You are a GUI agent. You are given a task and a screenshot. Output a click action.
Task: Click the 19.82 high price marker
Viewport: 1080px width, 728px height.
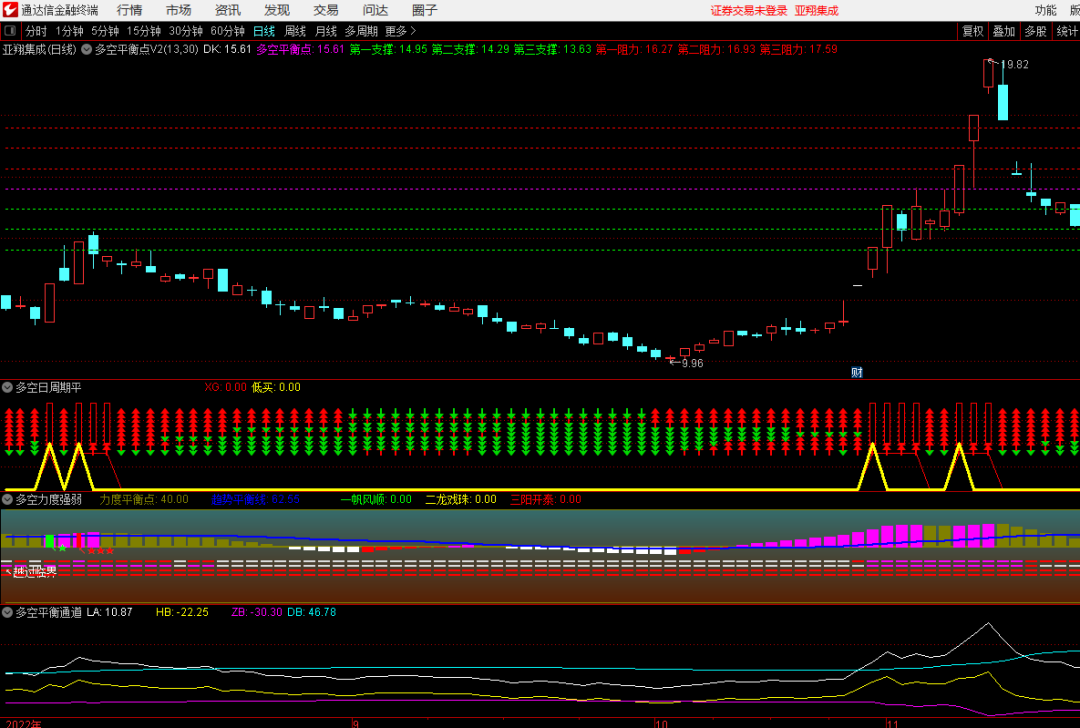point(1012,64)
